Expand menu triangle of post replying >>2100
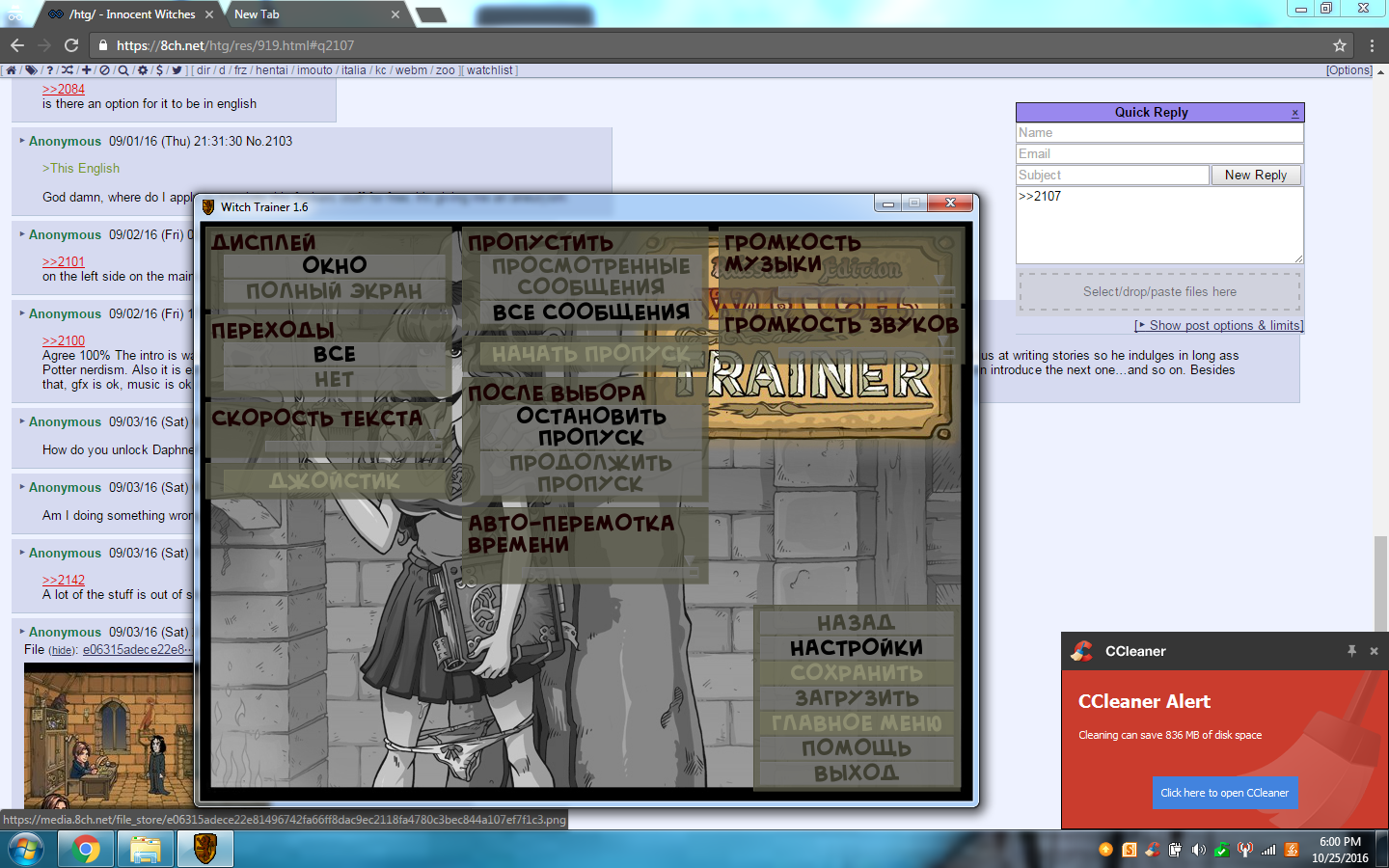This screenshot has width=1389, height=868. [22, 313]
